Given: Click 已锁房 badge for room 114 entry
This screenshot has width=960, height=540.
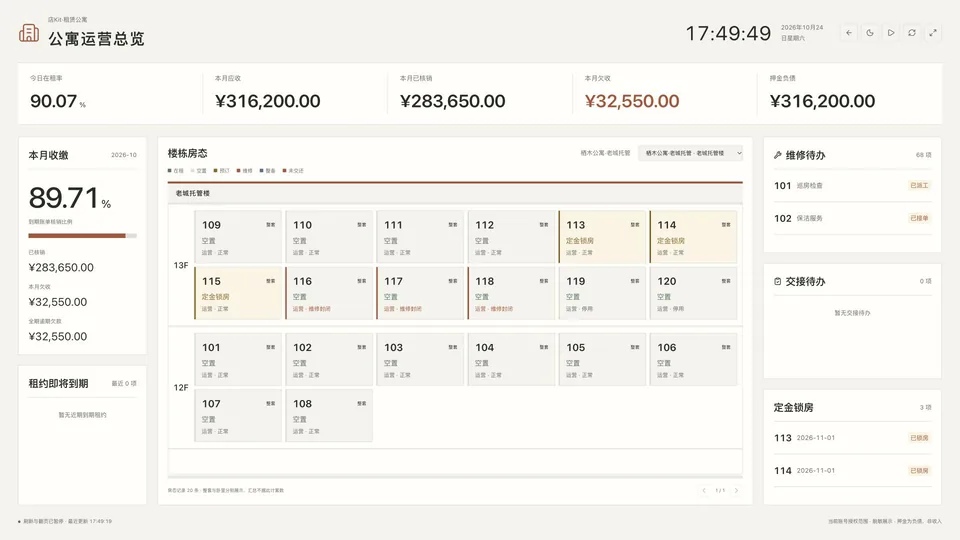Looking at the screenshot, I should tap(919, 471).
